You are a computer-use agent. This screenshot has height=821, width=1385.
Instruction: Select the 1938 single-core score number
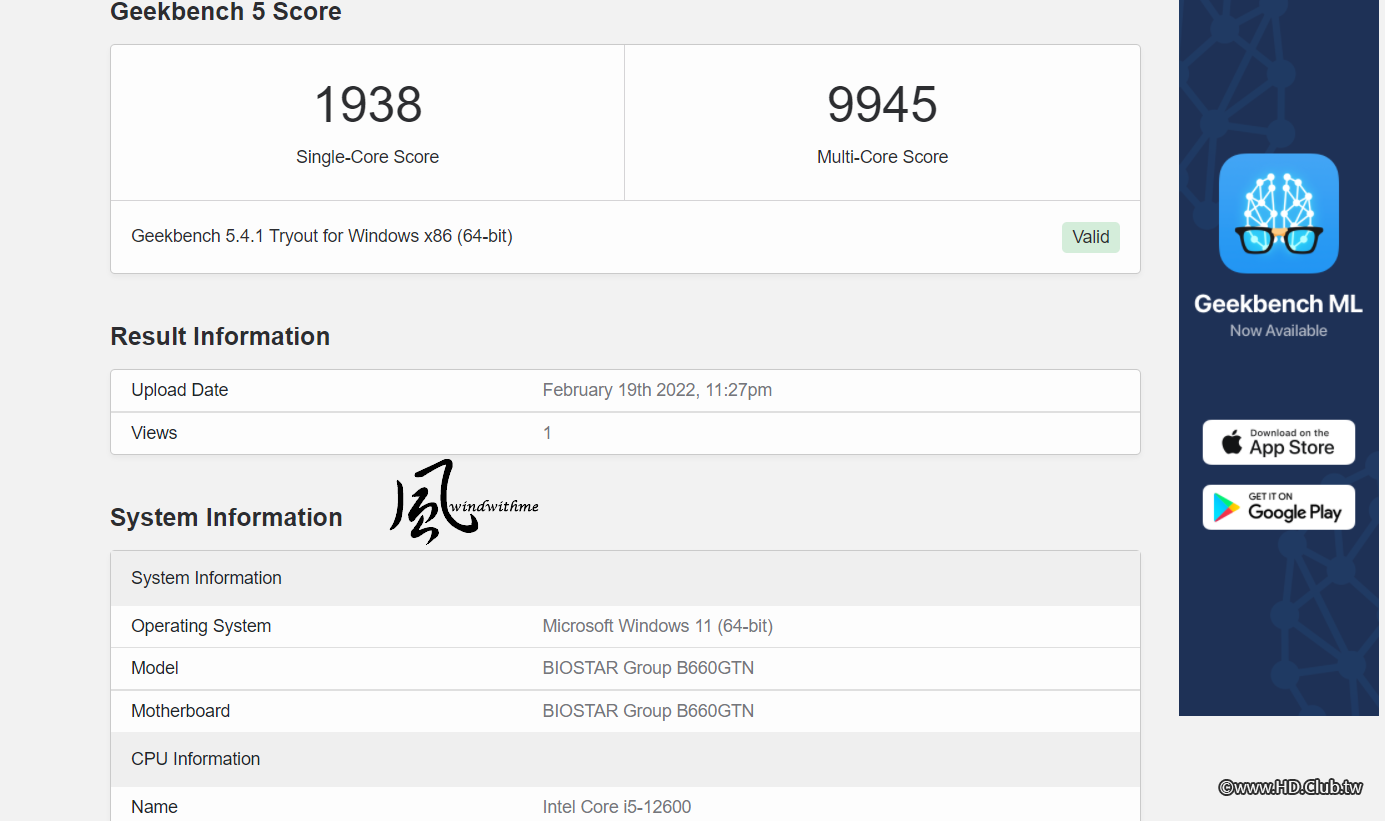click(368, 104)
